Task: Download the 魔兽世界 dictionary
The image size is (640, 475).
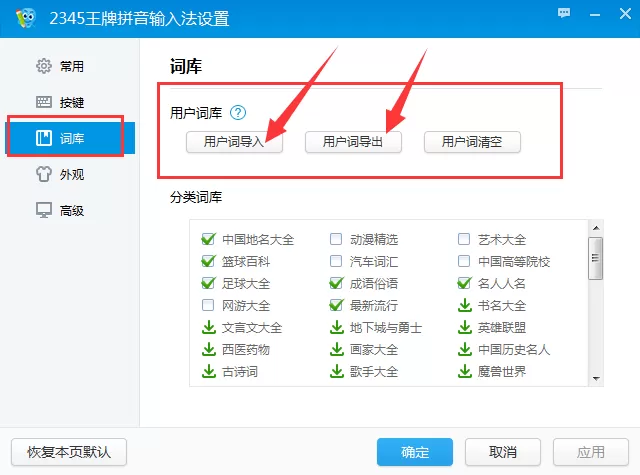Action: tap(465, 371)
